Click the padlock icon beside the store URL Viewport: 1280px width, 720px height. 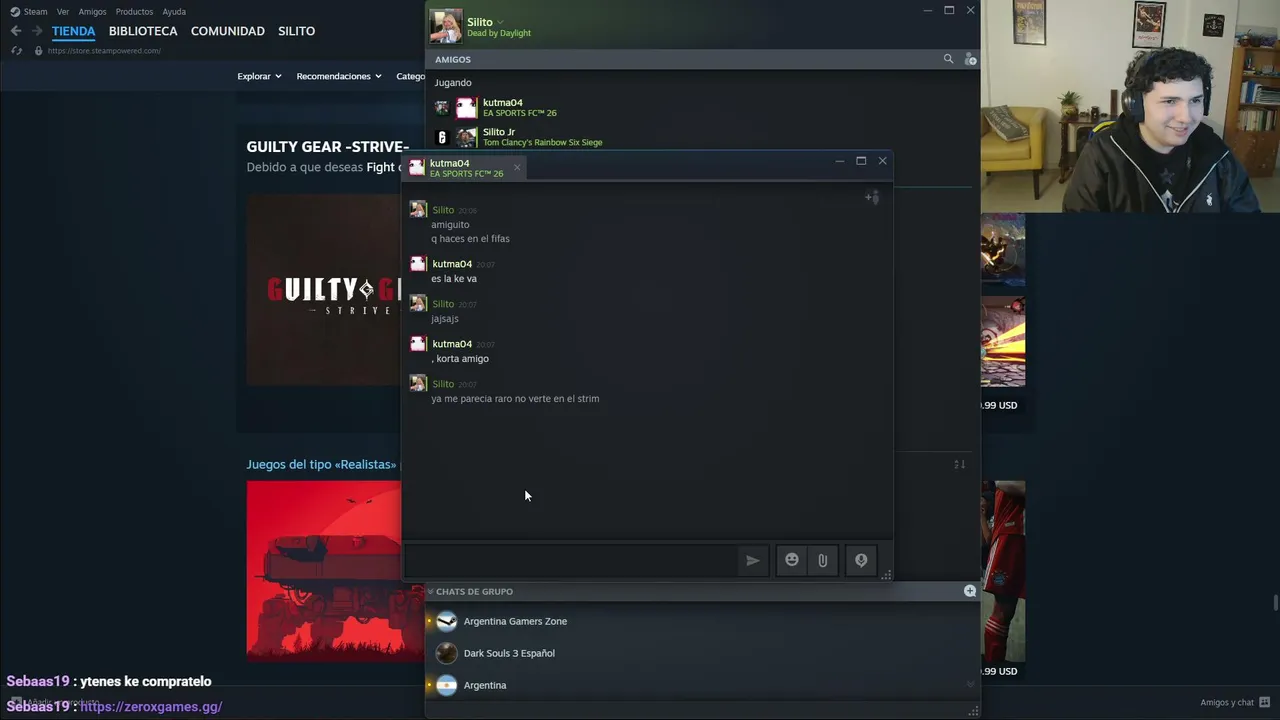point(38,51)
